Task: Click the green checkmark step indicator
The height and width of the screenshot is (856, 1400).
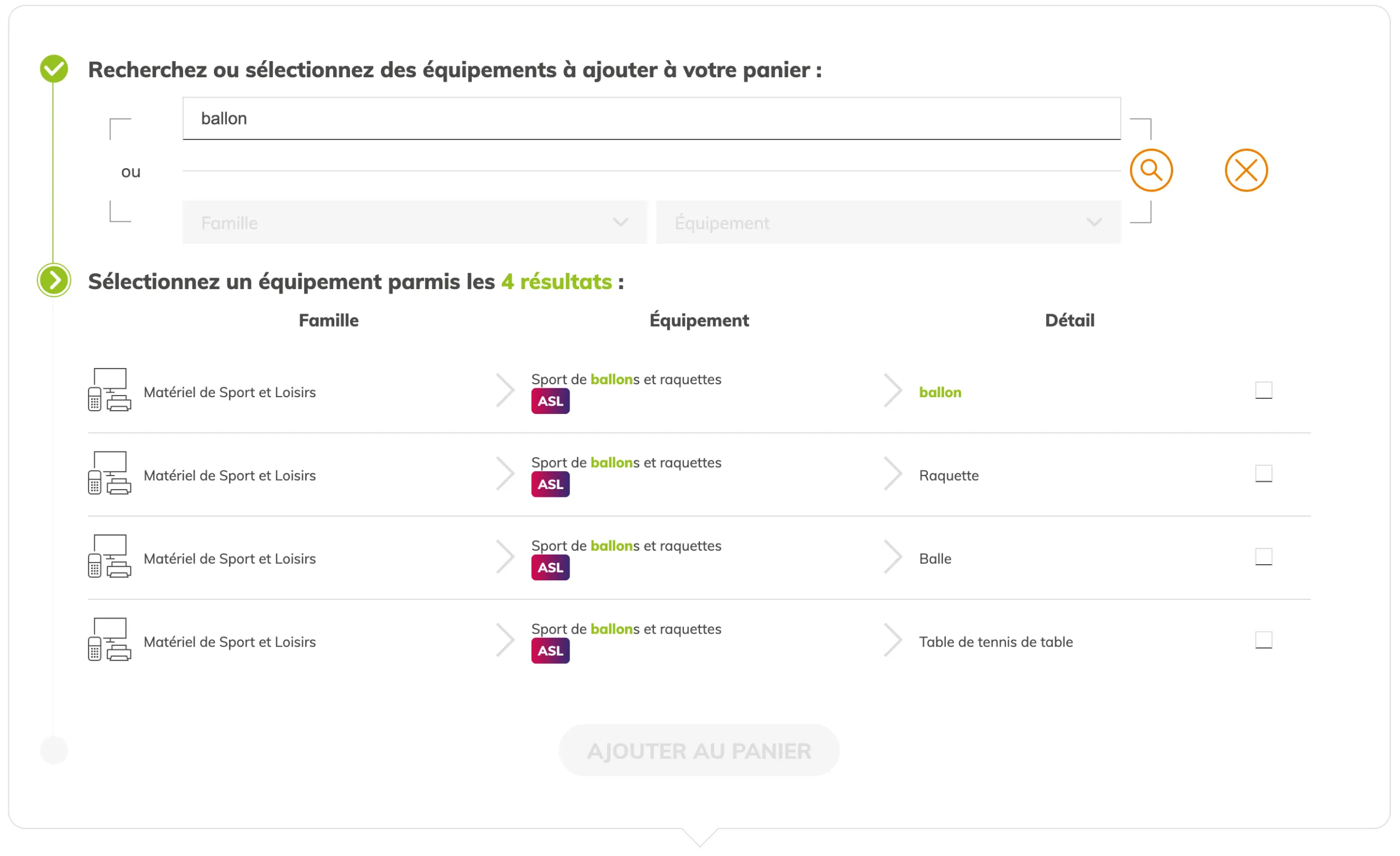Action: tap(54, 68)
